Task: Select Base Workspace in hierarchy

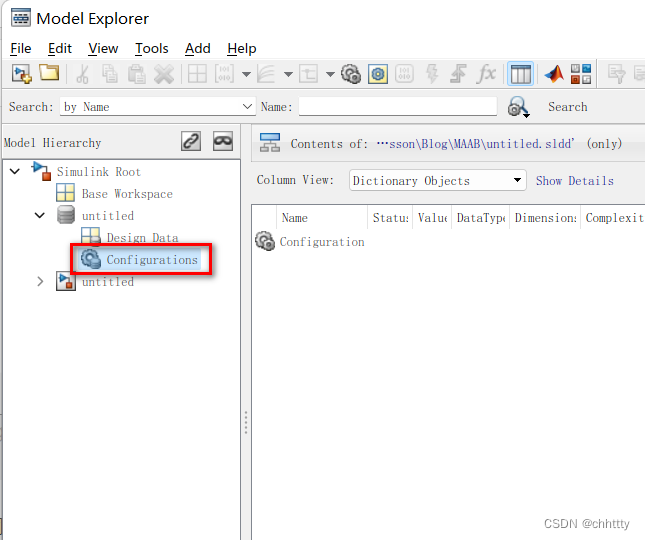Action: [x=127, y=194]
